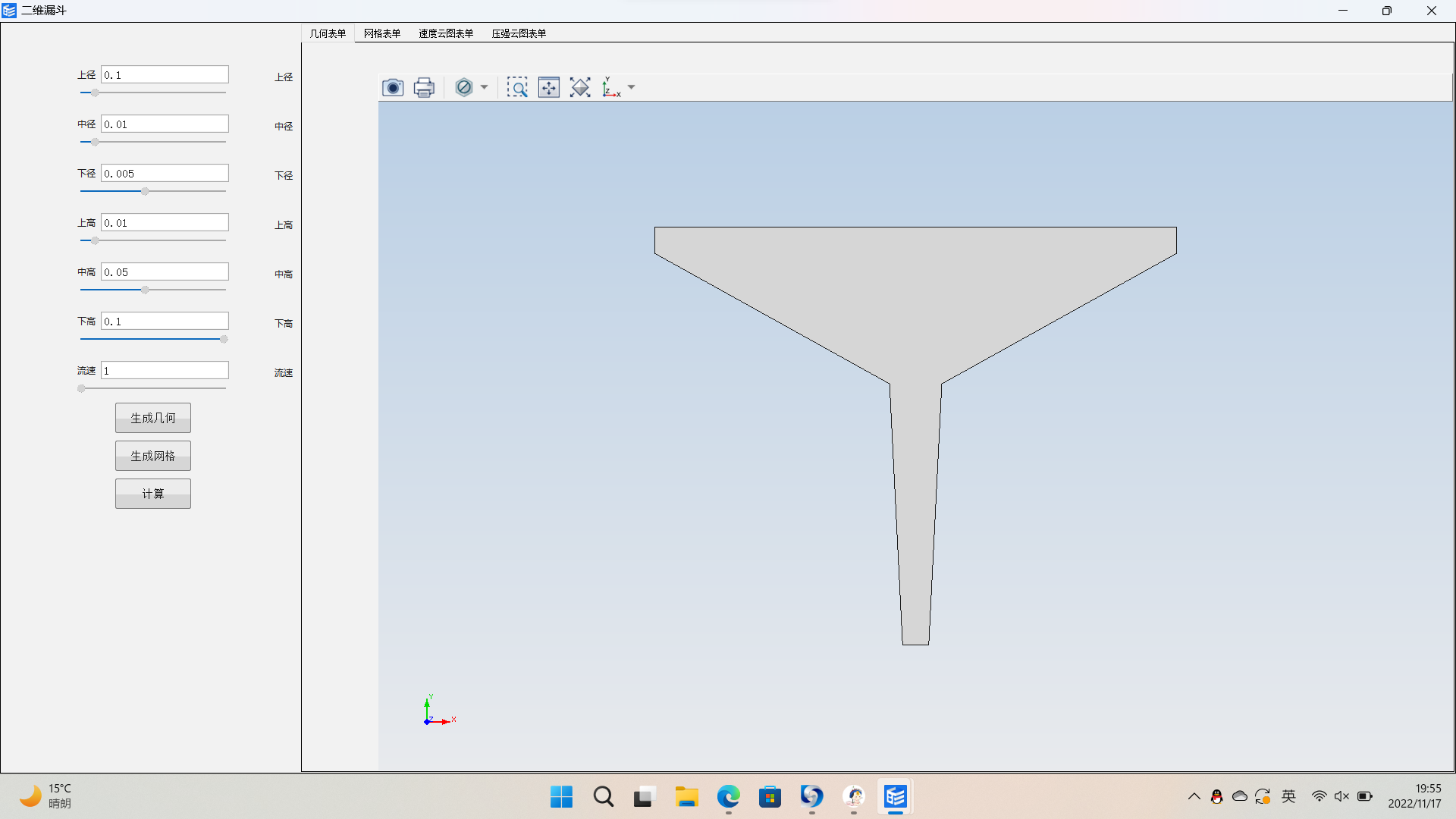Open the 网格表单 tab
This screenshot has height=819, width=1456.
[x=381, y=33]
